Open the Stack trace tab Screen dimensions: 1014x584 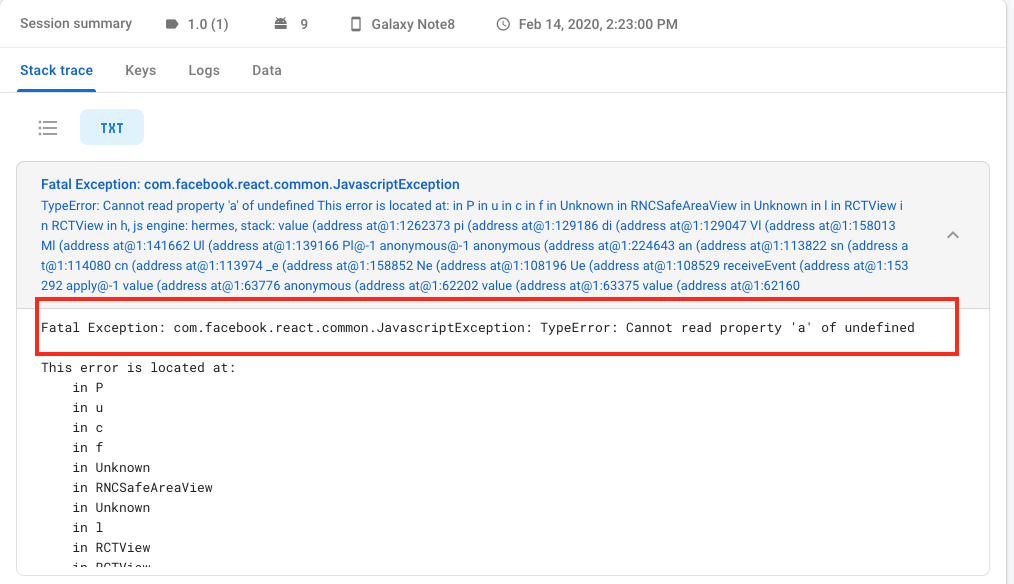point(56,71)
